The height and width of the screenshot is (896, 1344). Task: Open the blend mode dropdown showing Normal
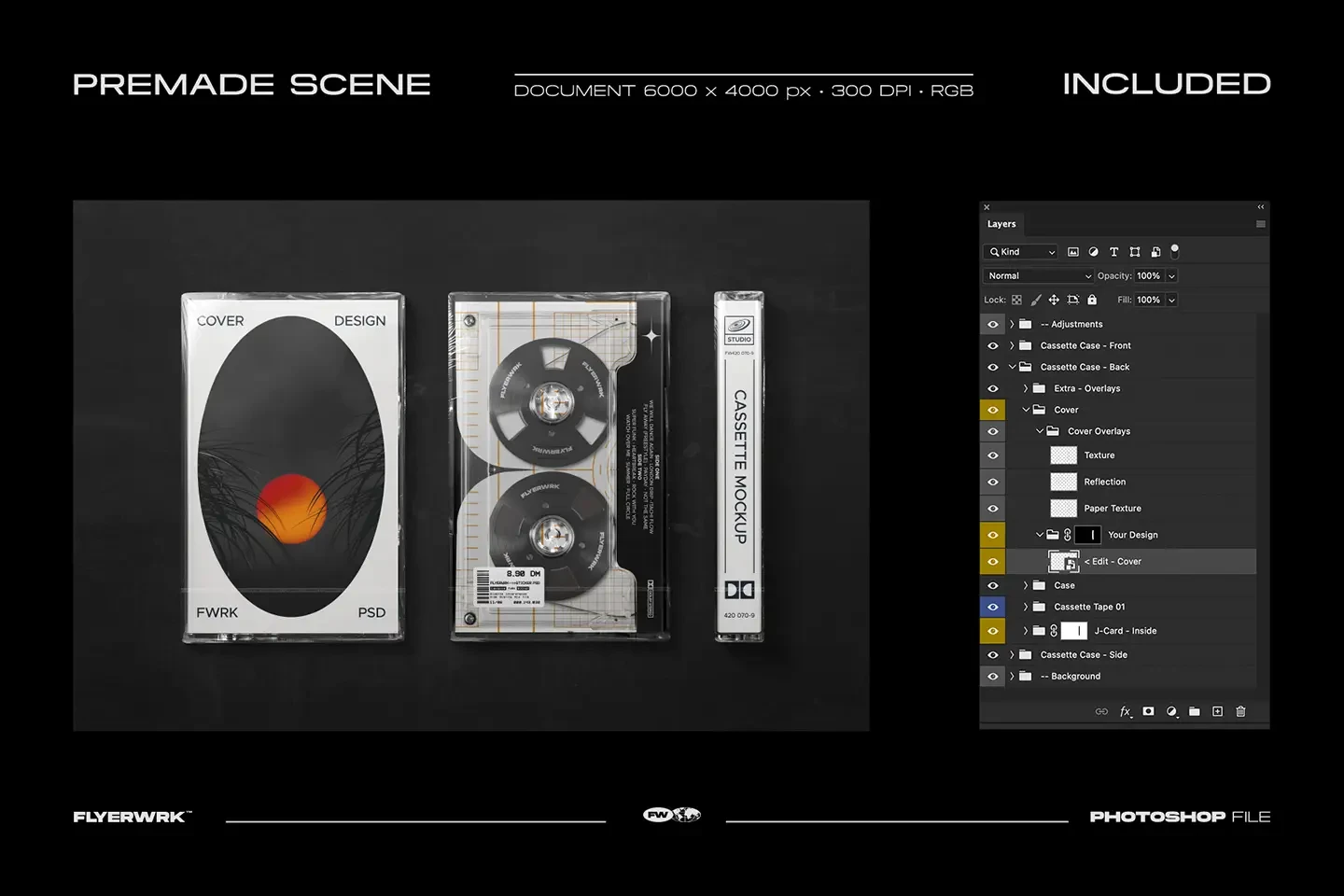1038,275
